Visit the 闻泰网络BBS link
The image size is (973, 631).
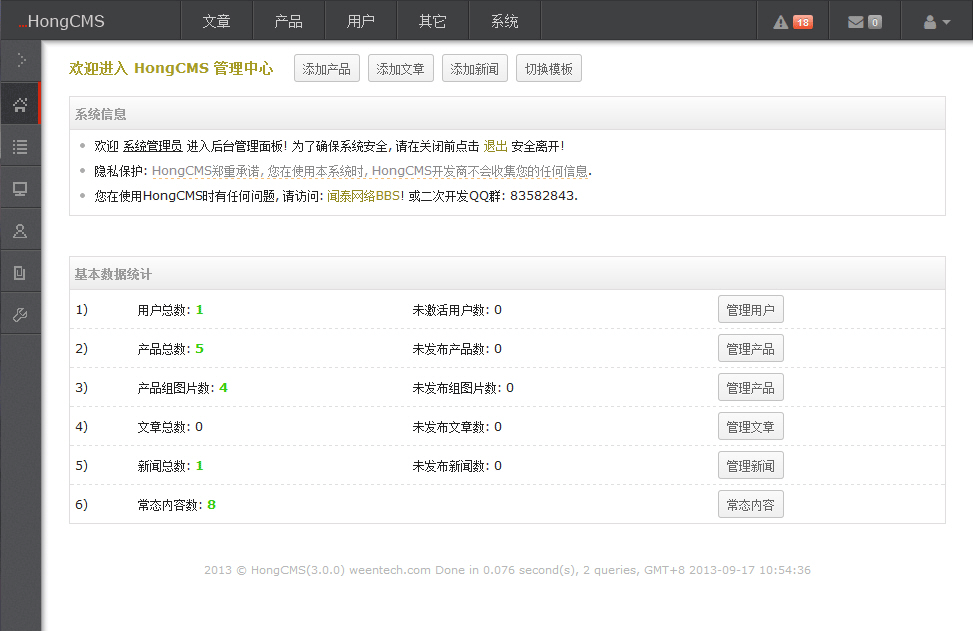pyautogui.click(x=364, y=196)
